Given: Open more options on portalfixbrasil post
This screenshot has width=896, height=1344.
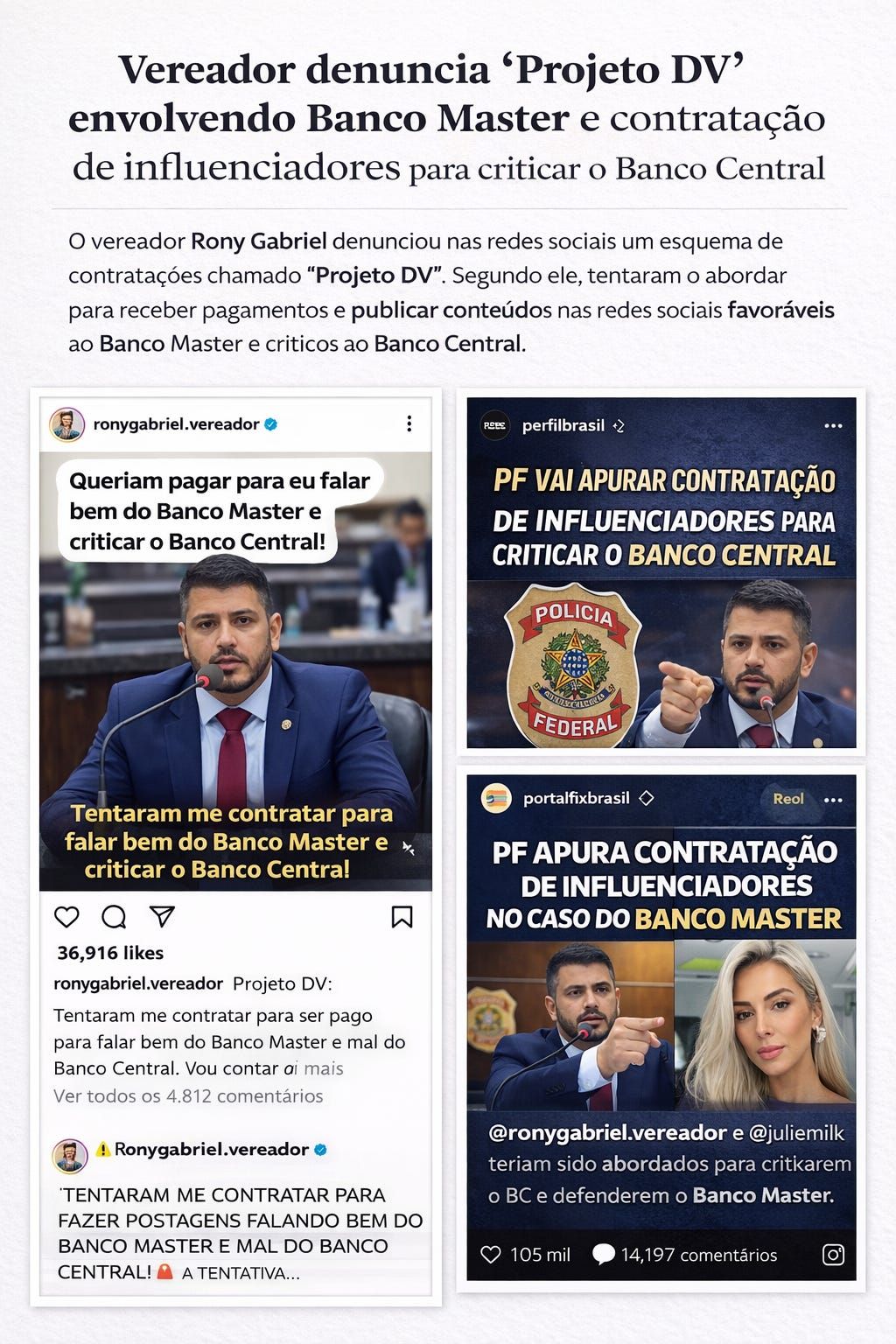Looking at the screenshot, I should (x=833, y=800).
